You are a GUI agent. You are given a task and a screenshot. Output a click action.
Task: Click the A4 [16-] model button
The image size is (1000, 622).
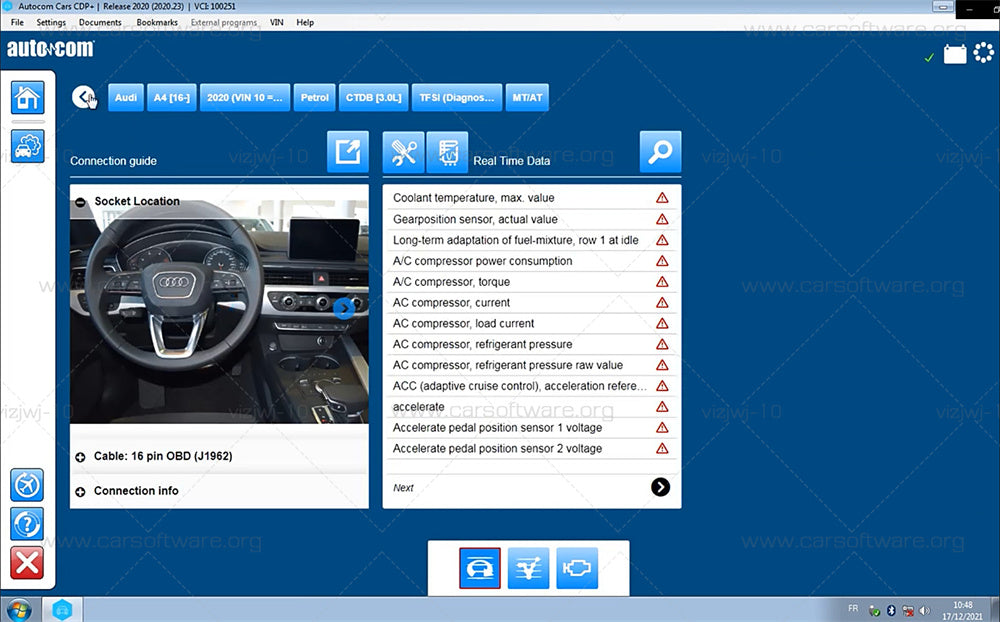(x=172, y=98)
